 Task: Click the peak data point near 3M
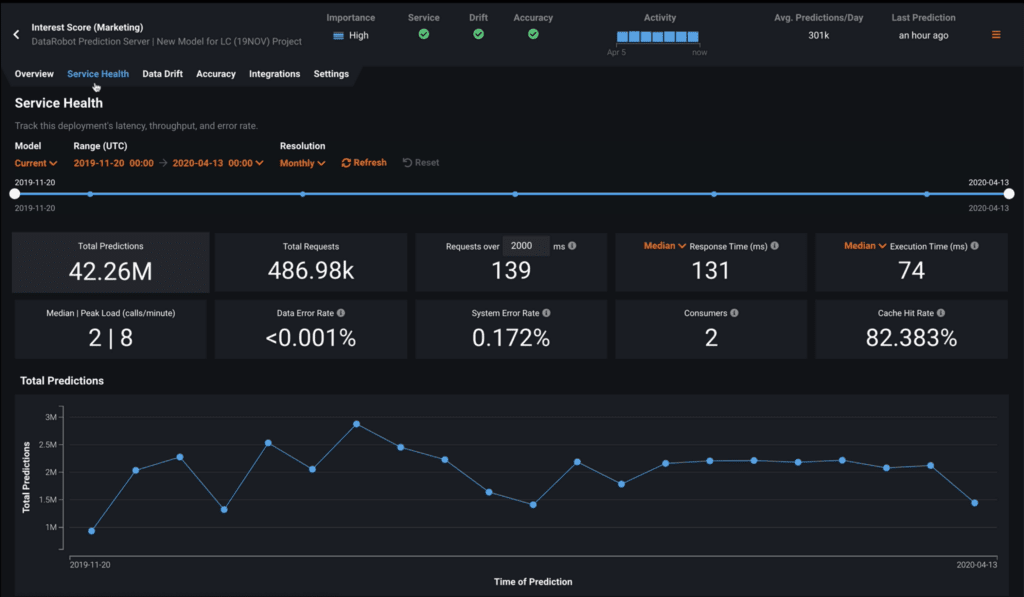(x=357, y=424)
